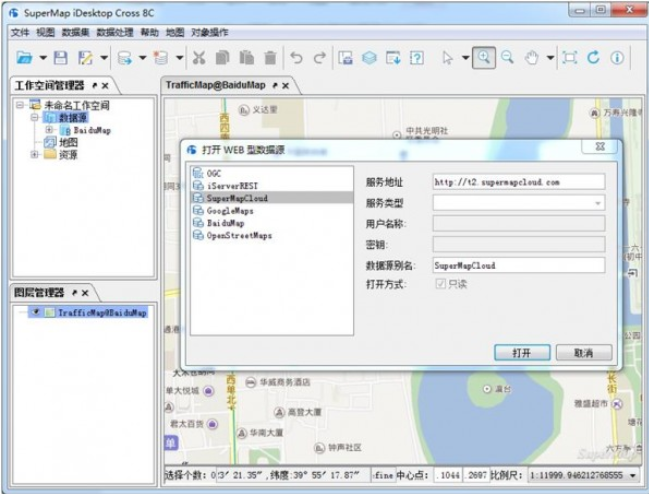Click the Cut scissors icon
The image size is (649, 494).
click(199, 58)
